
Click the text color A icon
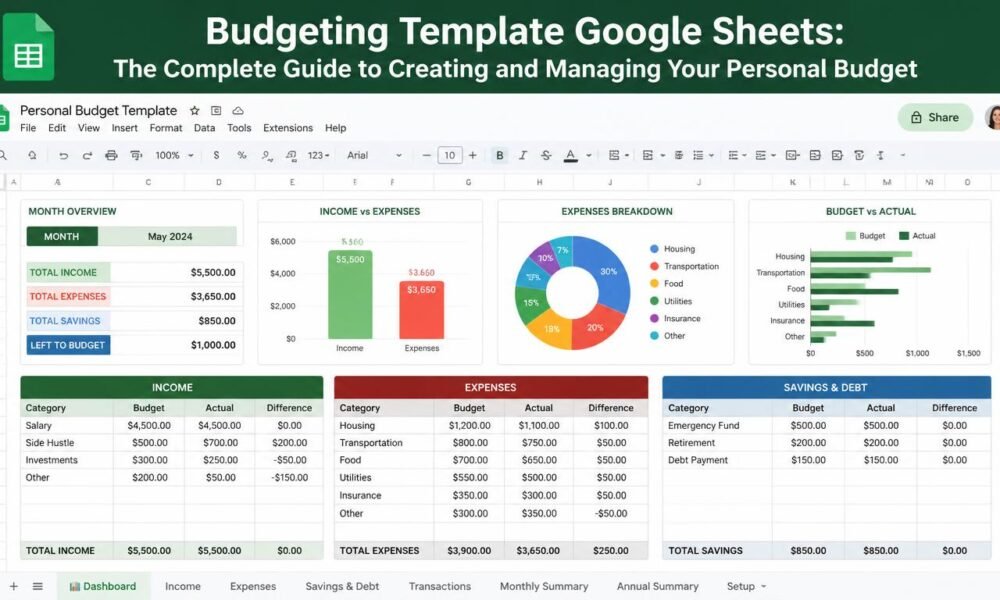571,155
